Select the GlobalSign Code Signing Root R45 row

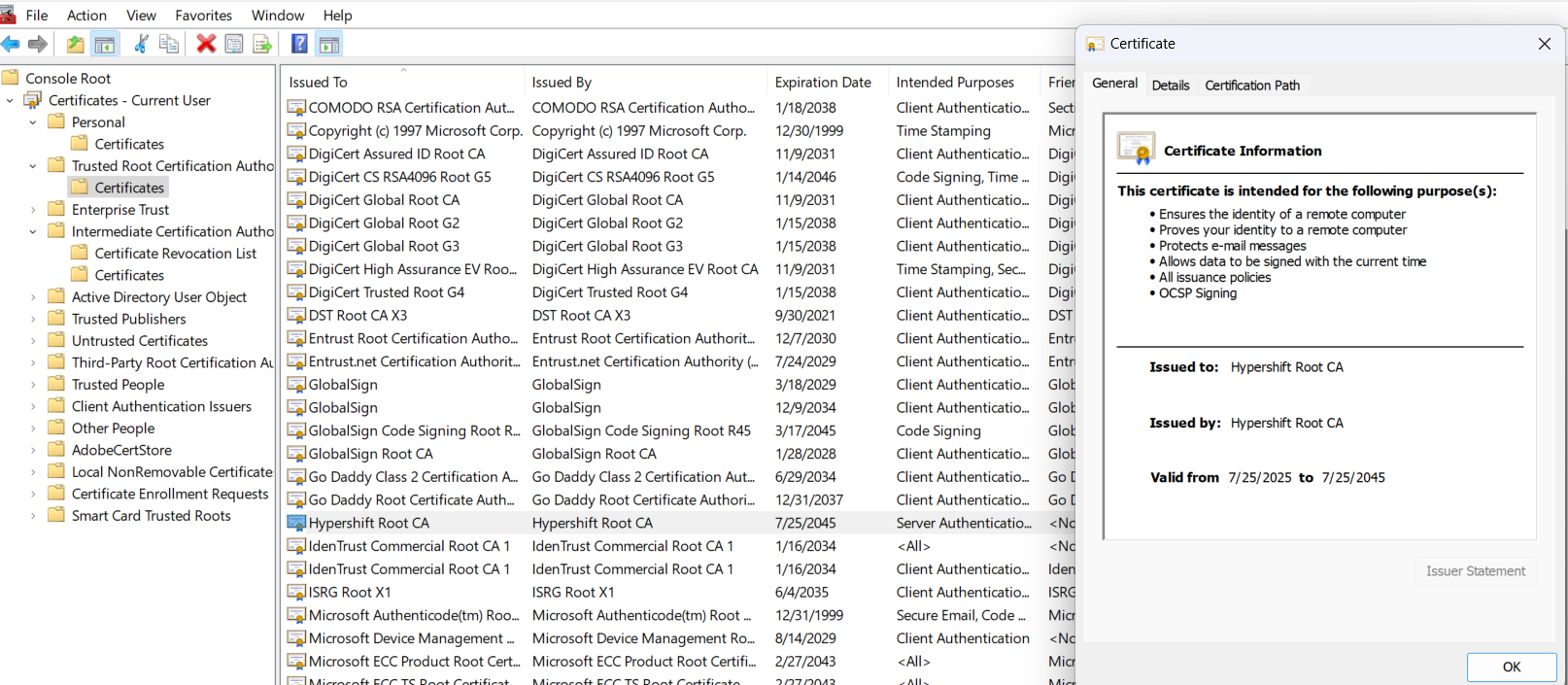(x=680, y=430)
